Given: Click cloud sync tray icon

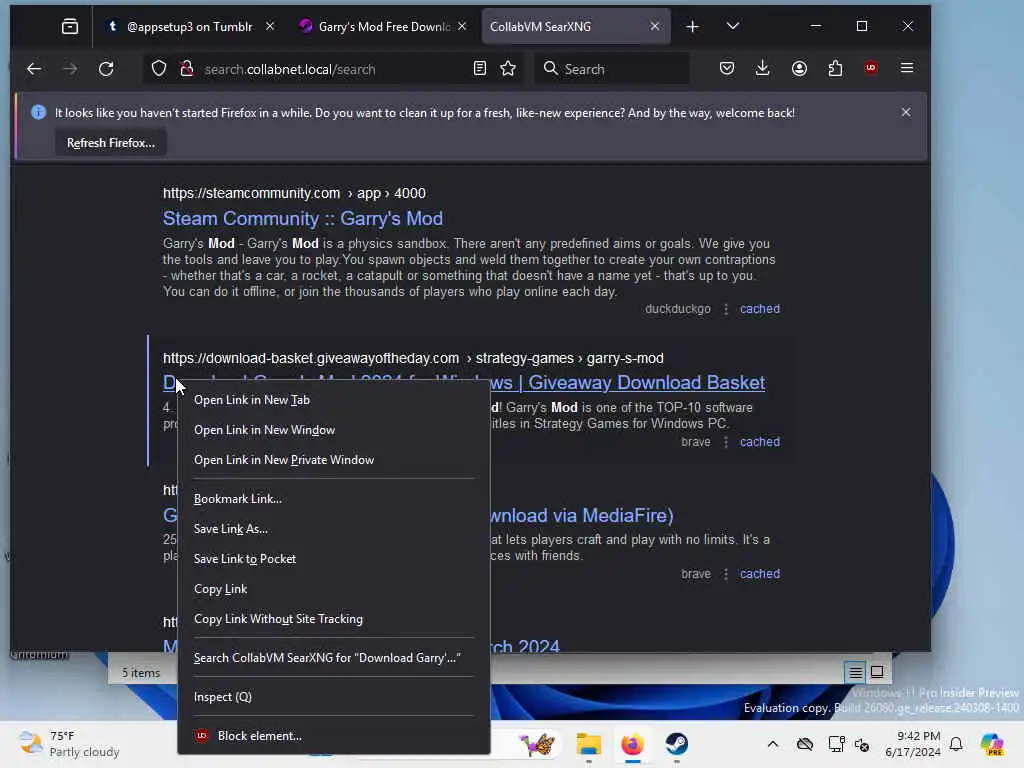Looking at the screenshot, I should [805, 744].
